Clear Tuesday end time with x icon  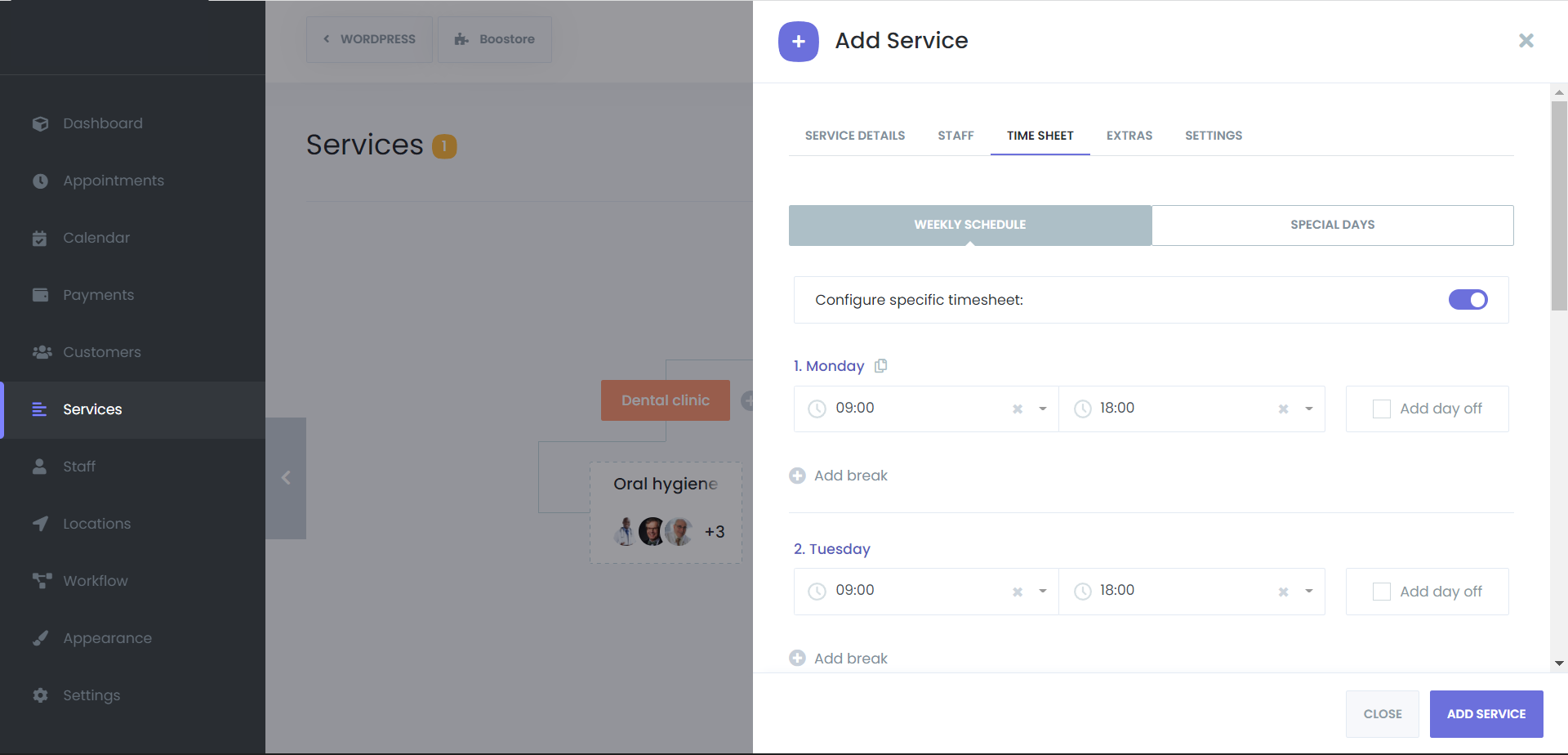pos(1283,592)
